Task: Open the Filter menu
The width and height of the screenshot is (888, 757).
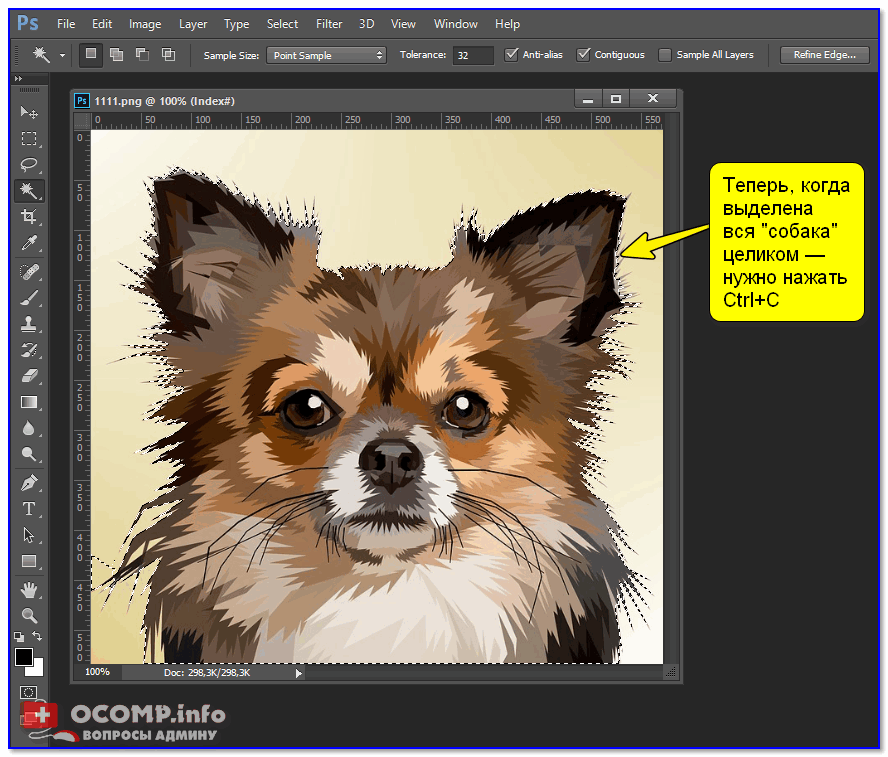Action: pyautogui.click(x=329, y=23)
